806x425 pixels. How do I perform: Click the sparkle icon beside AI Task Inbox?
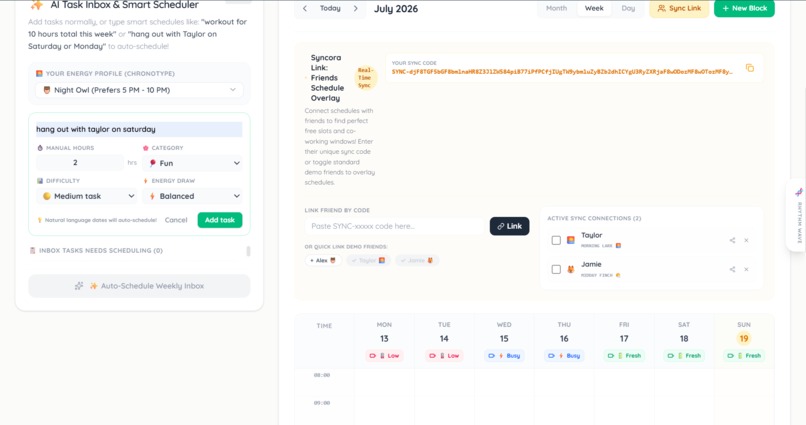36,5
